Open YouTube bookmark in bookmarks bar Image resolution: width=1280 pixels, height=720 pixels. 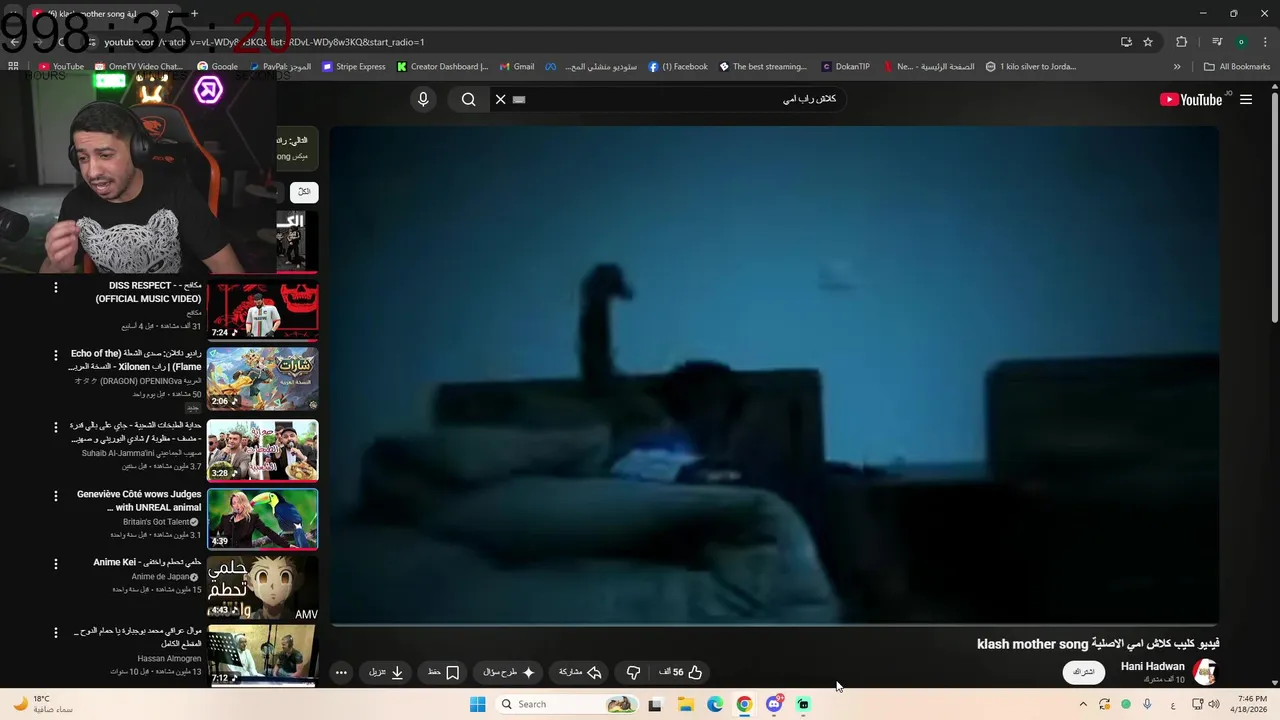tap(61, 67)
